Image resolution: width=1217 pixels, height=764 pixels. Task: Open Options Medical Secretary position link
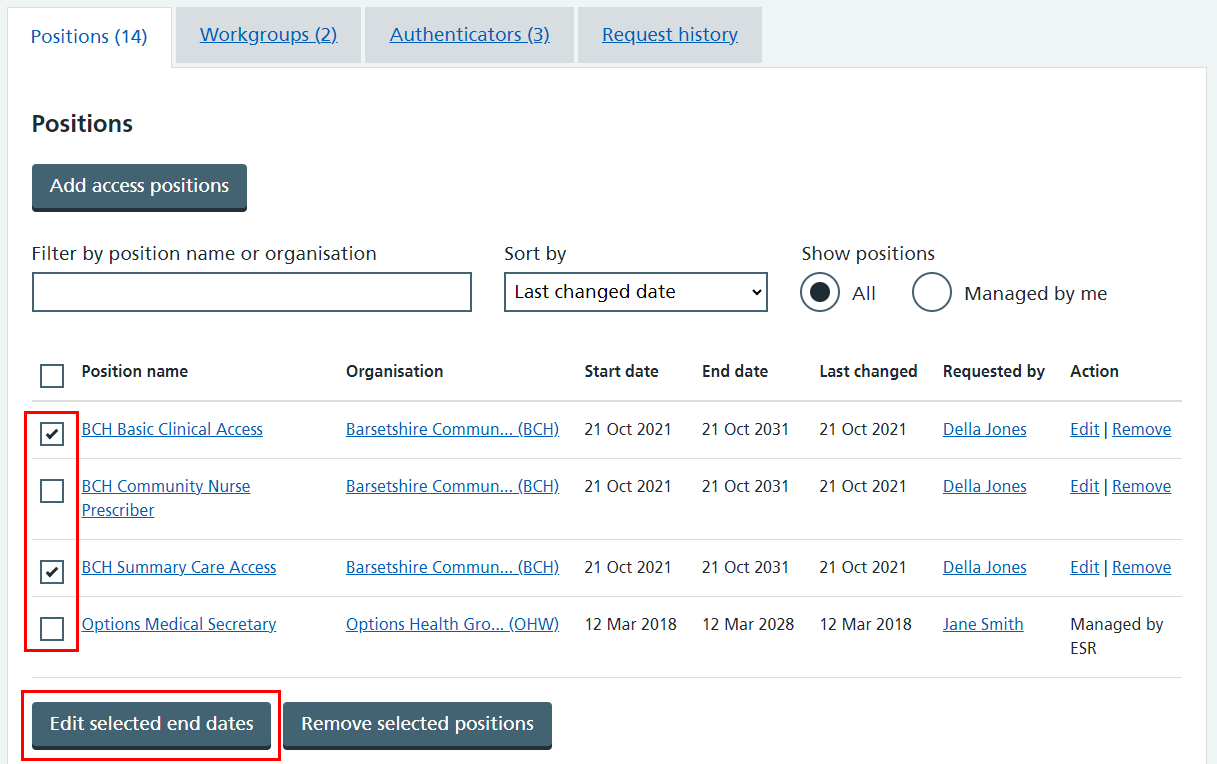179,624
